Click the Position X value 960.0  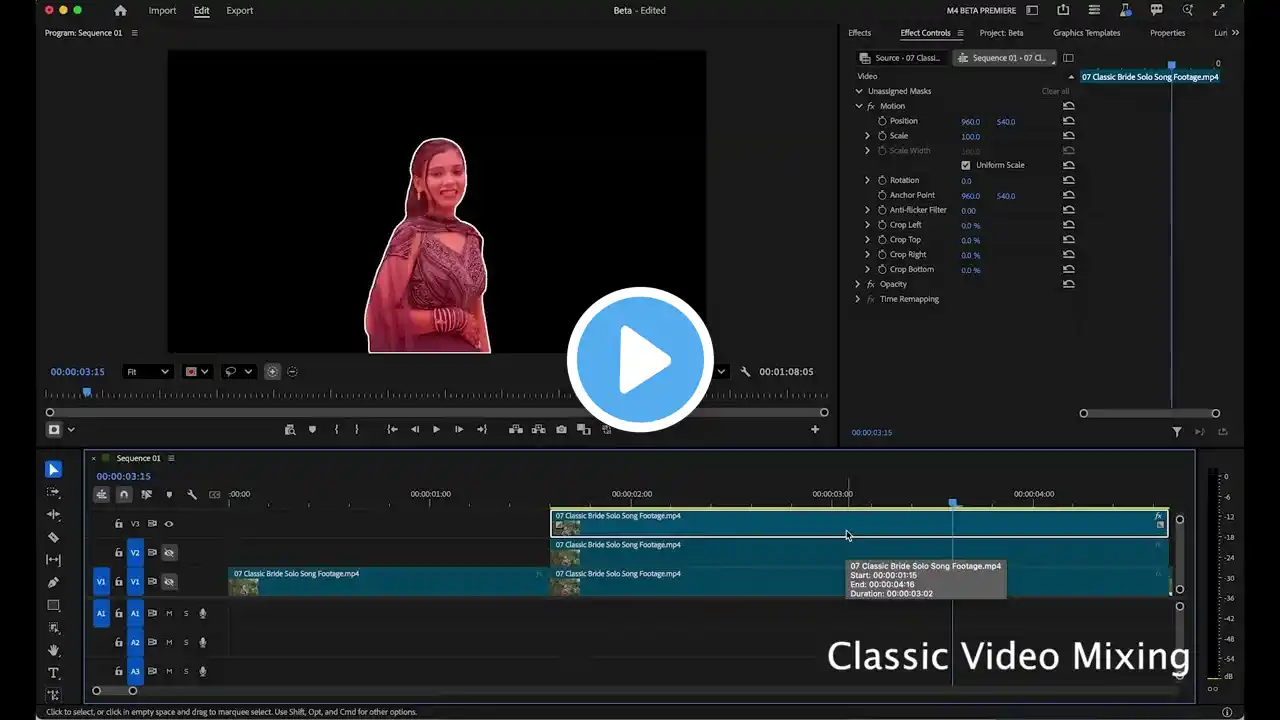971,122
